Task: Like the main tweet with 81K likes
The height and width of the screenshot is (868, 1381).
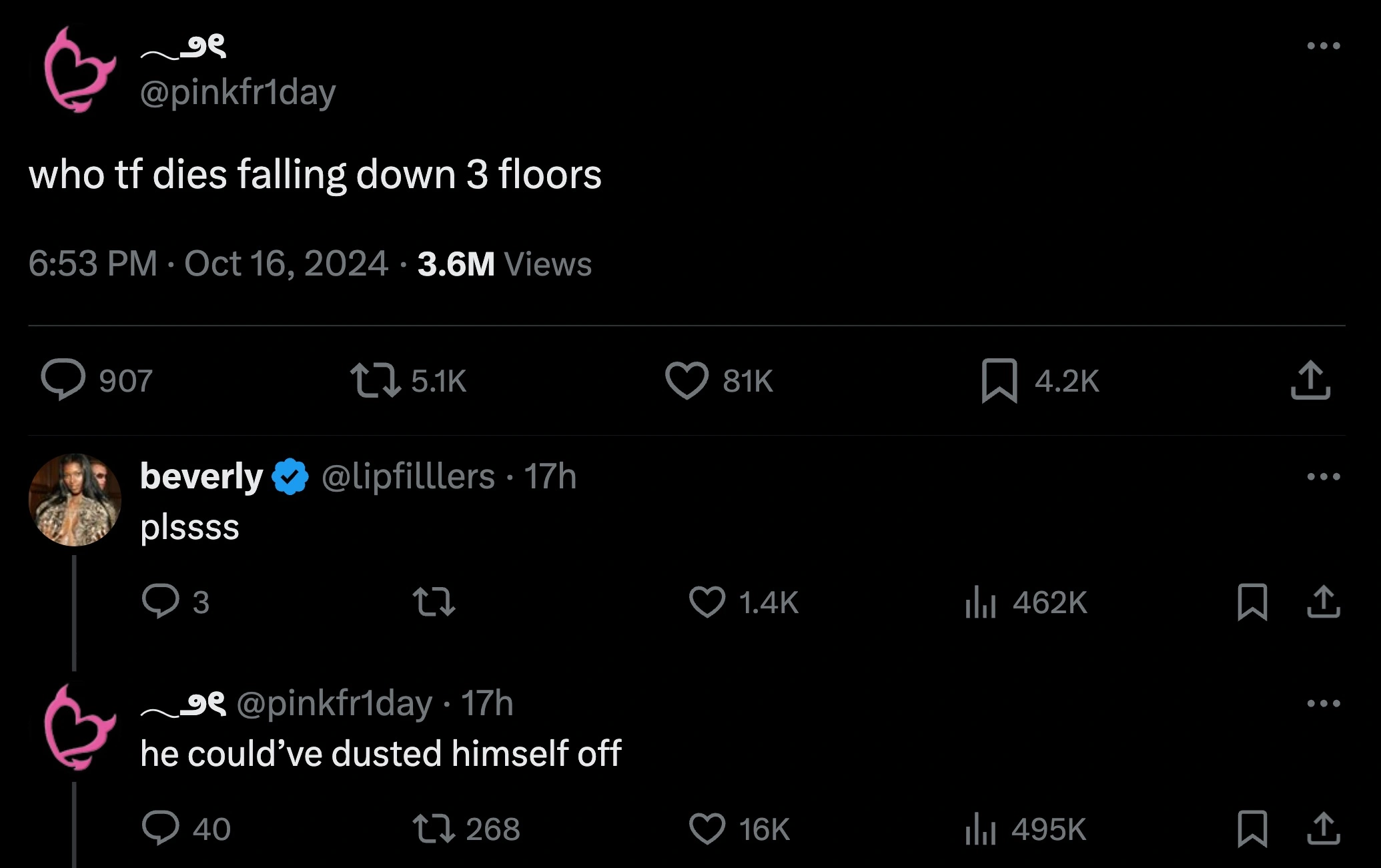Action: (x=686, y=380)
